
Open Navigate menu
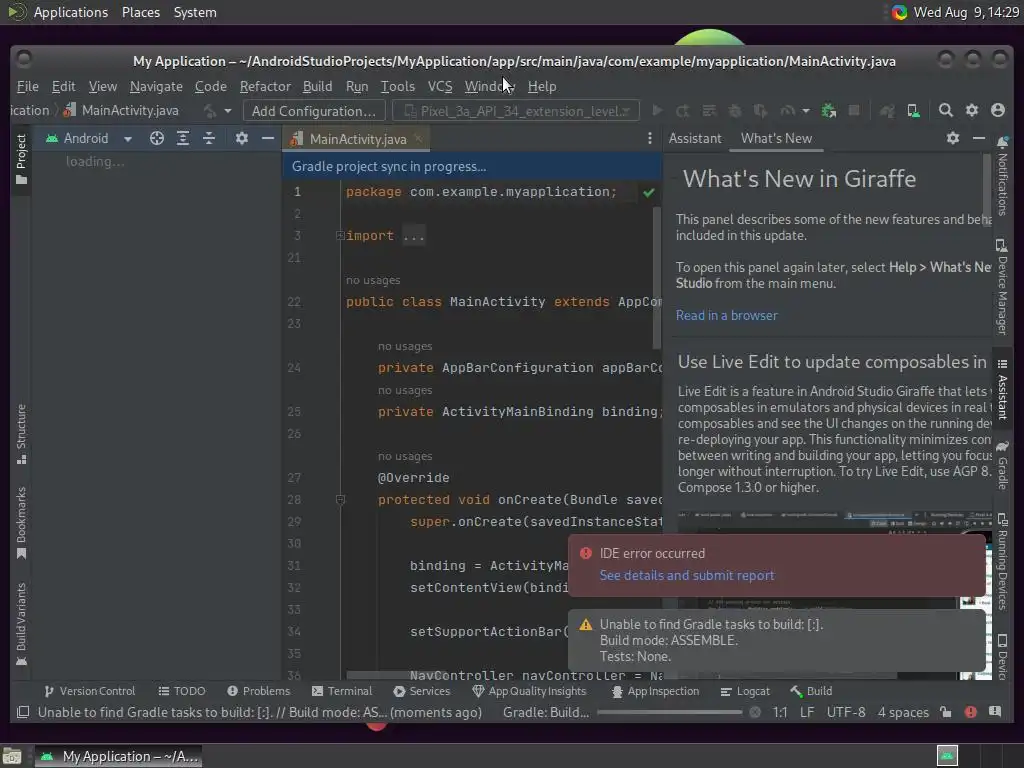point(156,86)
